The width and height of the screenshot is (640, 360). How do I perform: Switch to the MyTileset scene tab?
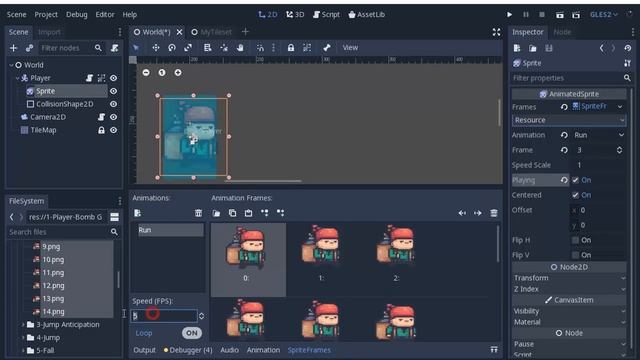point(211,32)
